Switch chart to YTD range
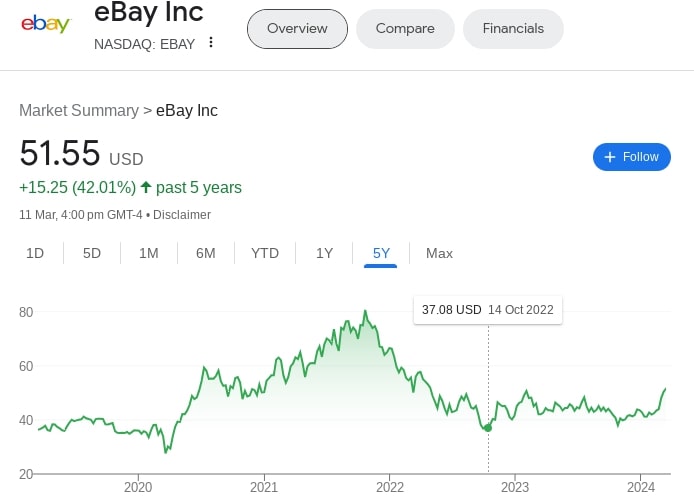The width and height of the screenshot is (694, 501). coord(265,253)
